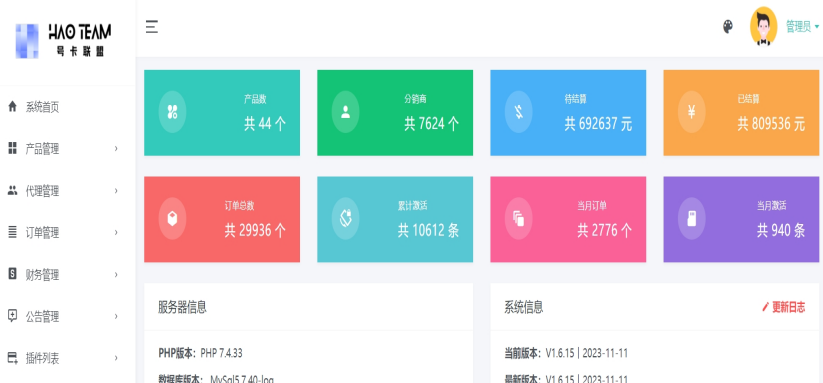Click the 累计激活 card circle icon
The width and height of the screenshot is (823, 383).
click(x=345, y=218)
